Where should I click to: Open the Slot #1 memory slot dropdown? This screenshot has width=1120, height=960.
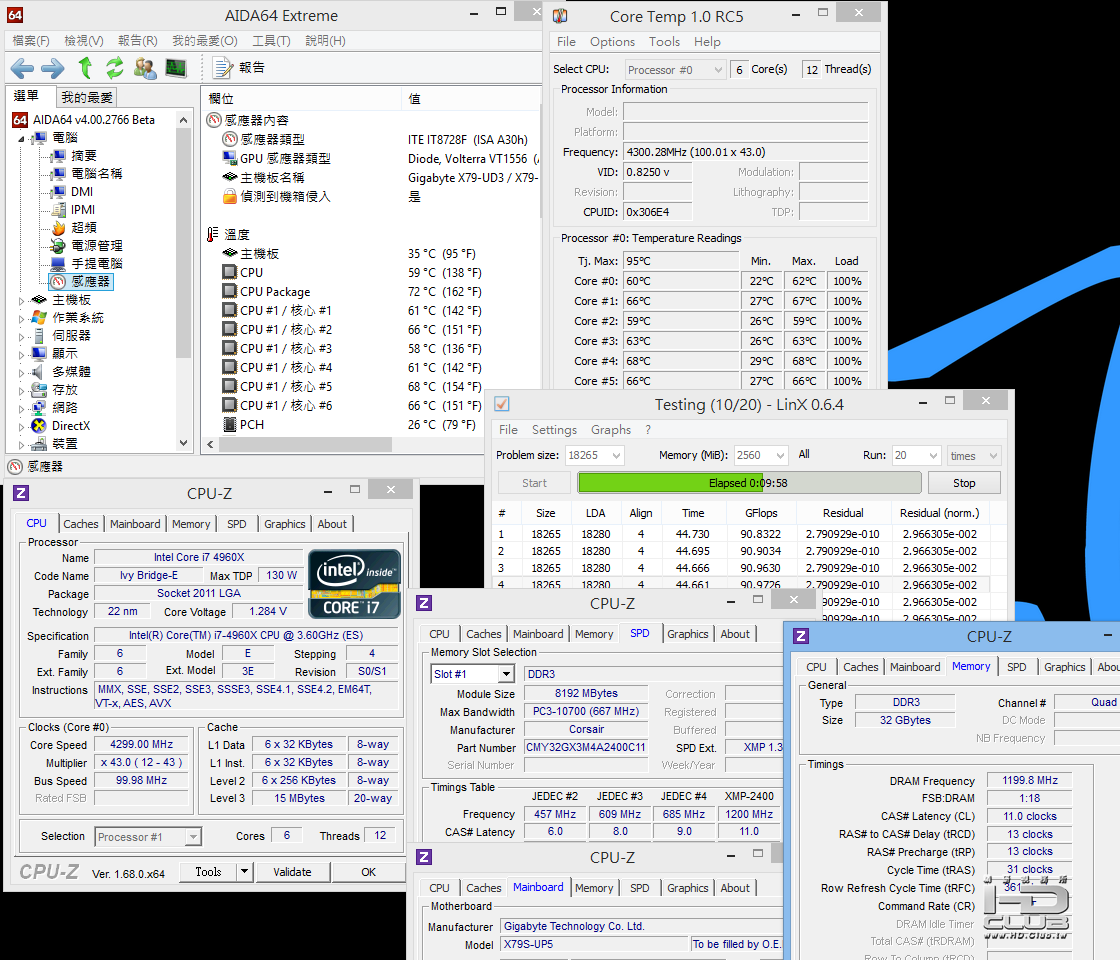505,674
